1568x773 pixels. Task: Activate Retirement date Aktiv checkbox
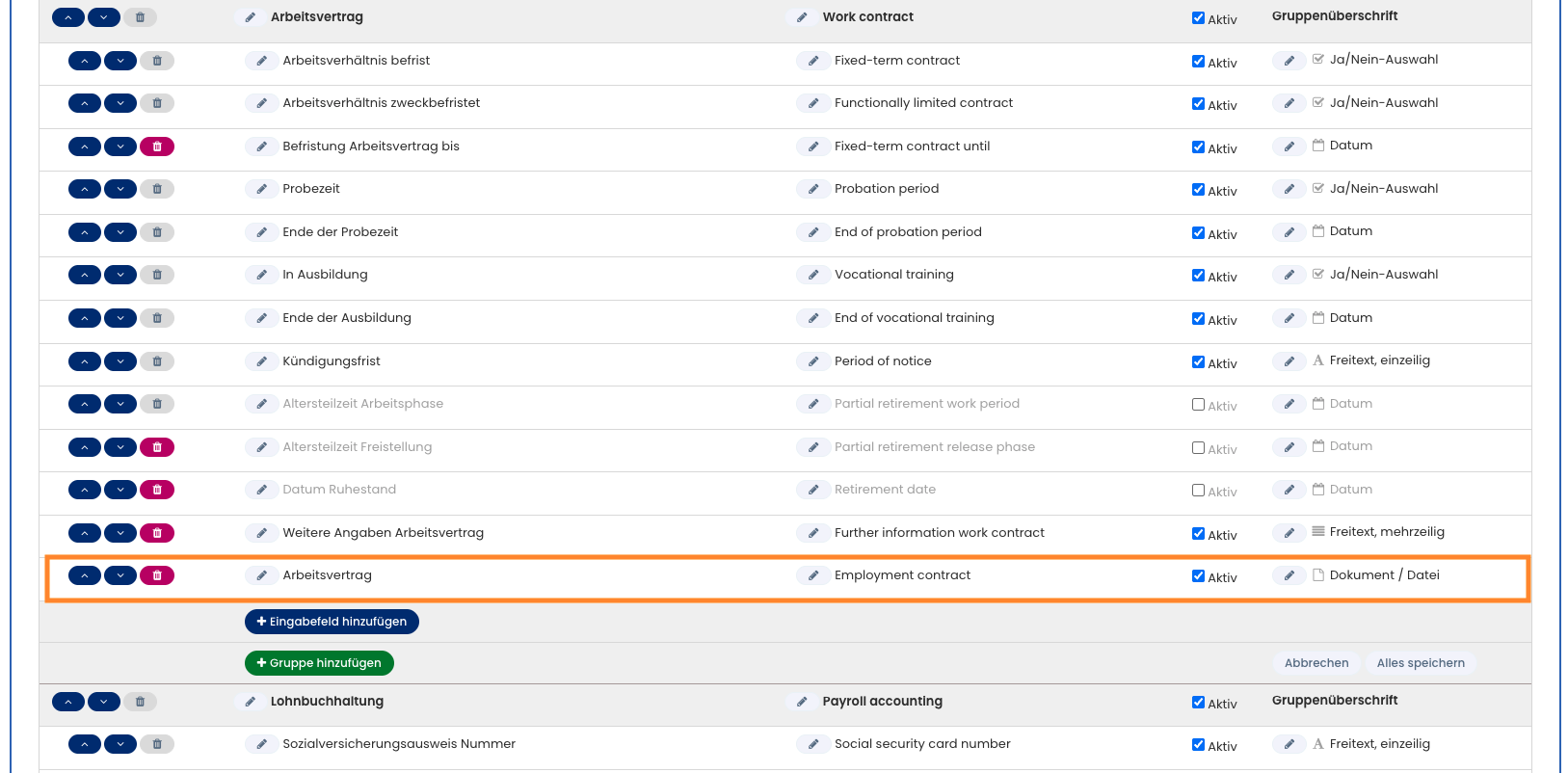click(x=1198, y=491)
